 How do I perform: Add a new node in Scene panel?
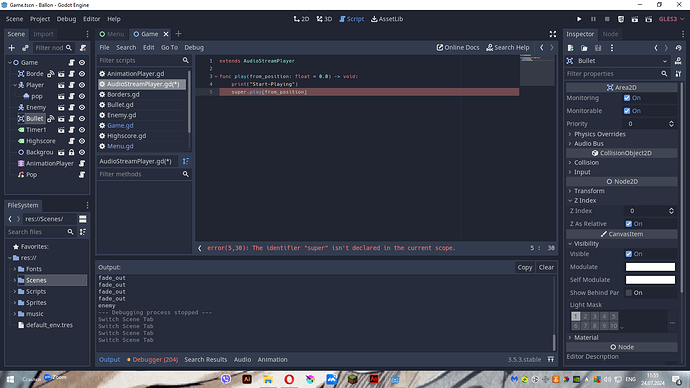[12, 48]
